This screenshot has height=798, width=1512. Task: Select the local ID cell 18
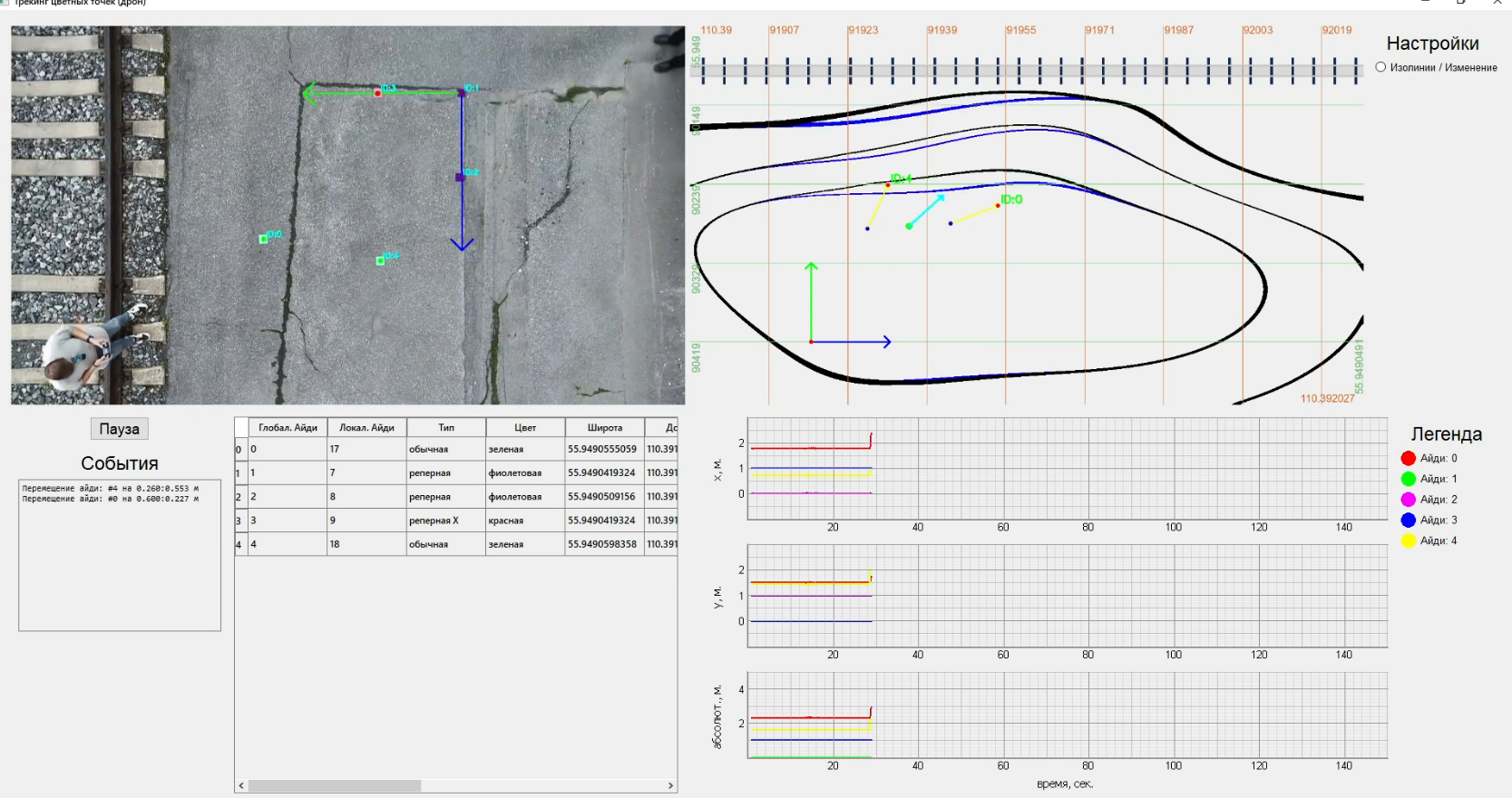[x=367, y=544]
